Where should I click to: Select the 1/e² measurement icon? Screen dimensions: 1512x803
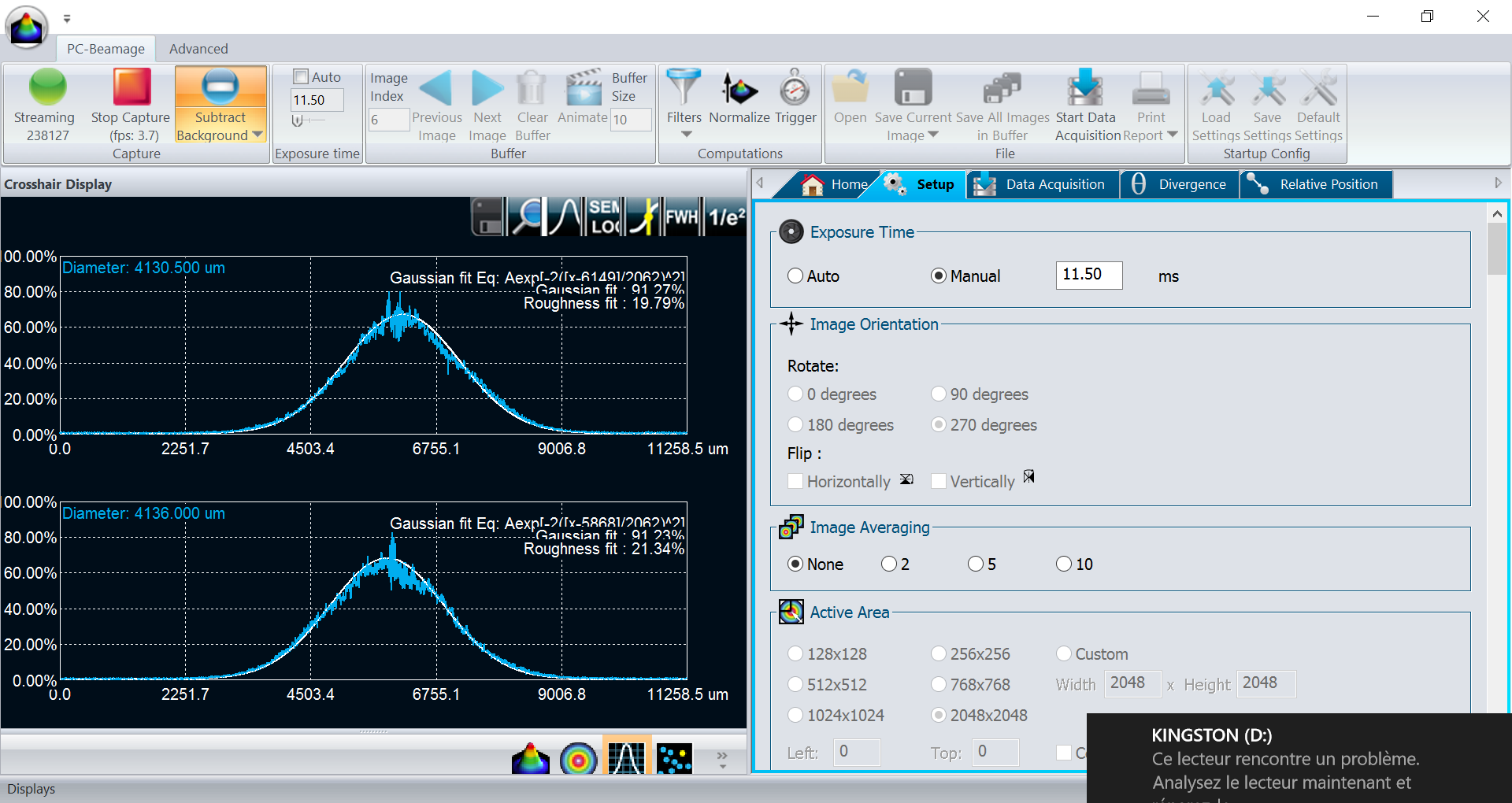click(726, 216)
